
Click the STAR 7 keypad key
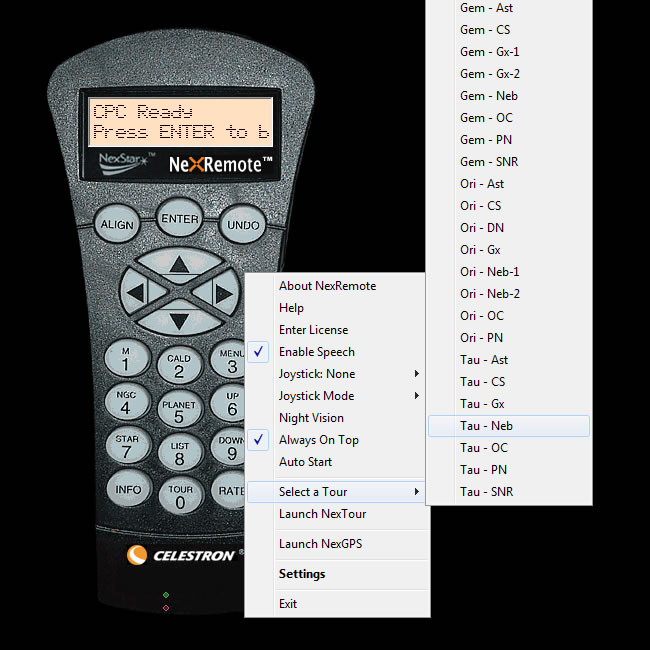(127, 446)
